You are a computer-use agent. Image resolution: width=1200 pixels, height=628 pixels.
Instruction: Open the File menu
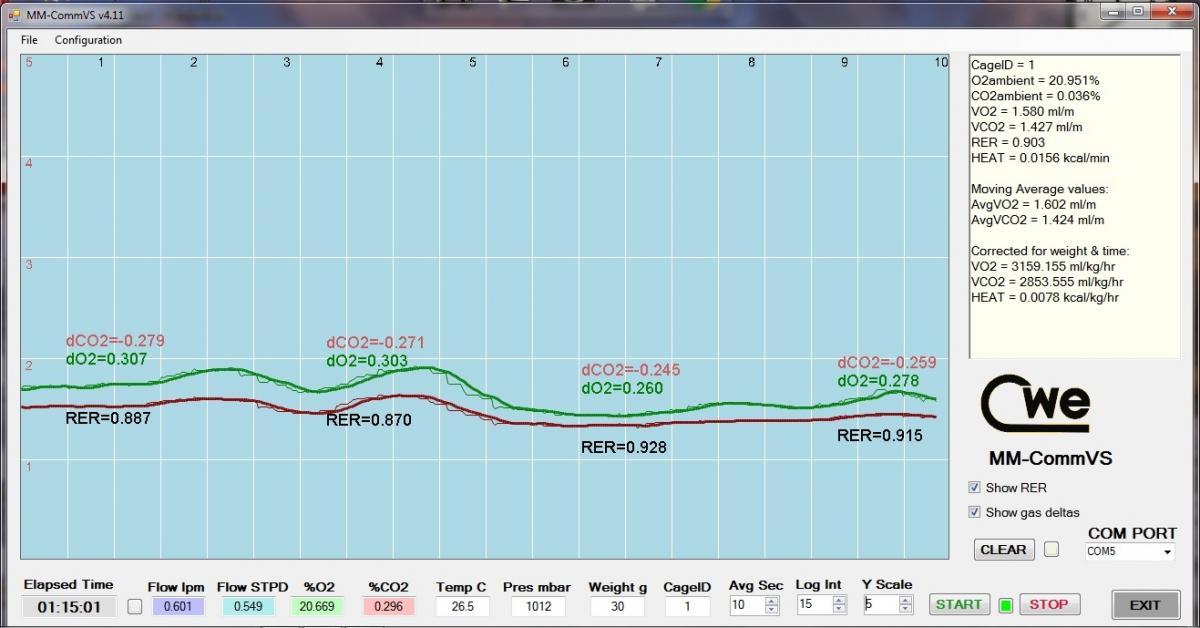(29, 40)
